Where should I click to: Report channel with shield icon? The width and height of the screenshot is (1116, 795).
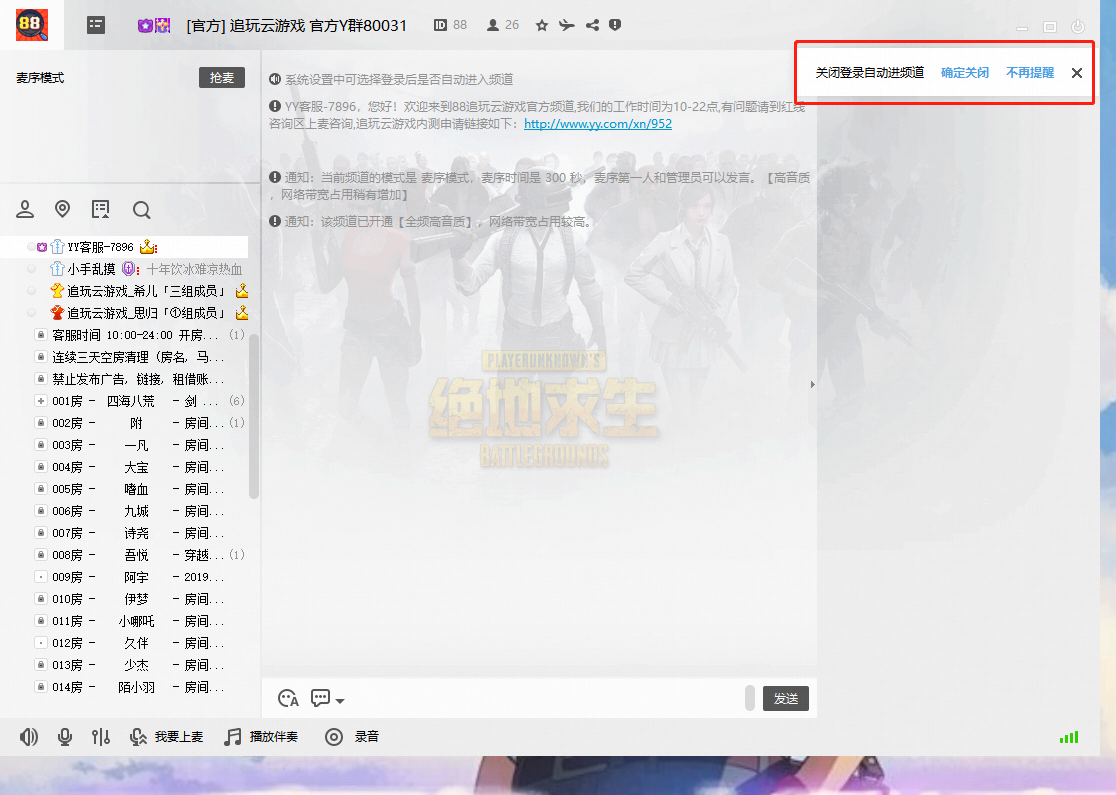point(615,25)
